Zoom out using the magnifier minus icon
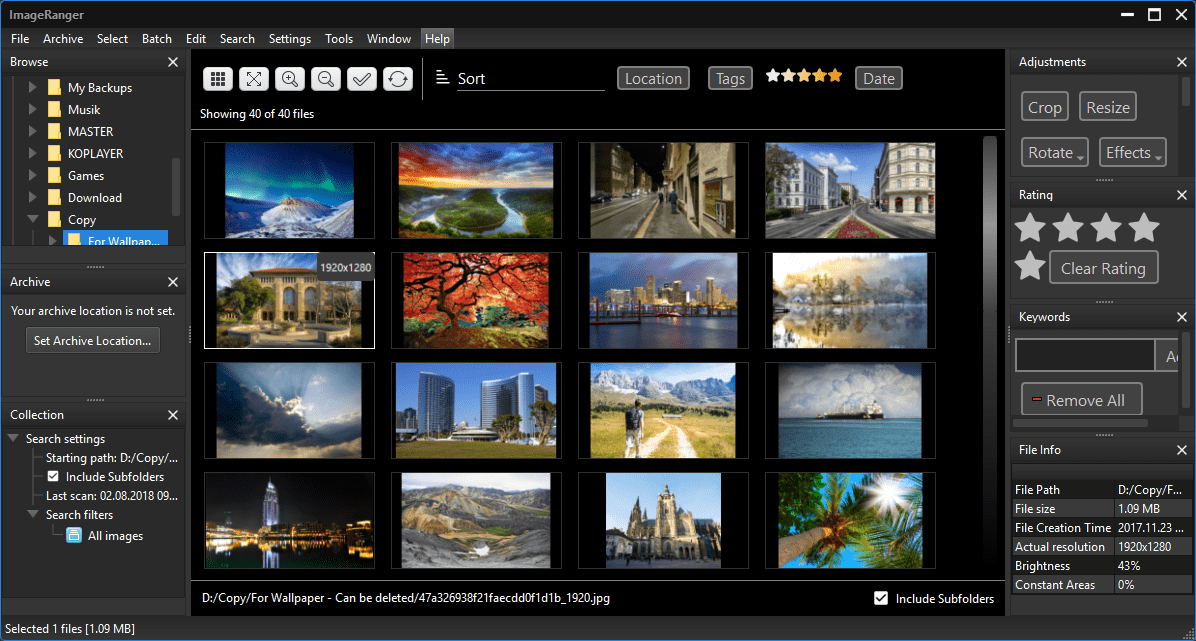 (x=326, y=79)
